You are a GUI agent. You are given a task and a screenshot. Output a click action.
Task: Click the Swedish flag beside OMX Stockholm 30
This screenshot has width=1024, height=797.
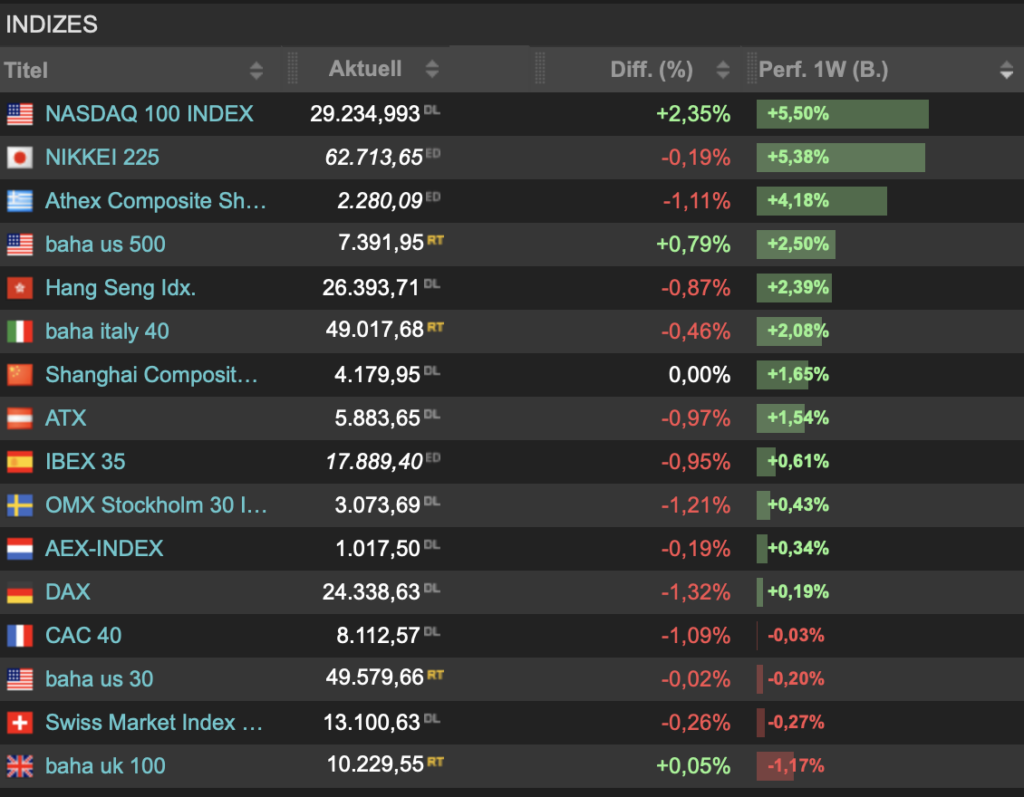tap(20, 506)
